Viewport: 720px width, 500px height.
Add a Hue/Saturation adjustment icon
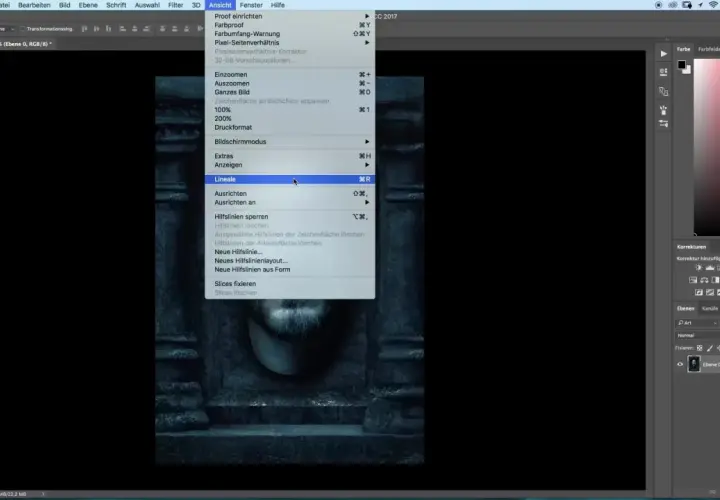693,280
